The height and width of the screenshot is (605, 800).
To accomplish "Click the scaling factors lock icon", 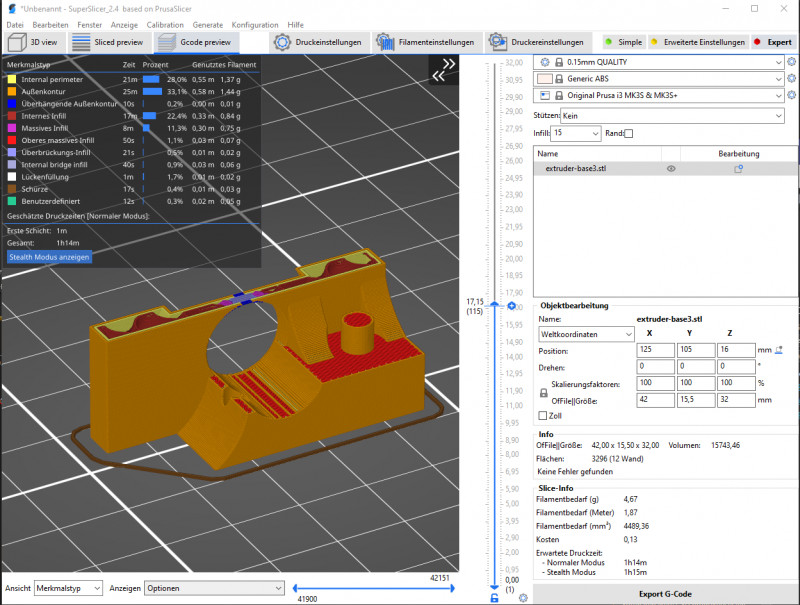I will (x=543, y=393).
